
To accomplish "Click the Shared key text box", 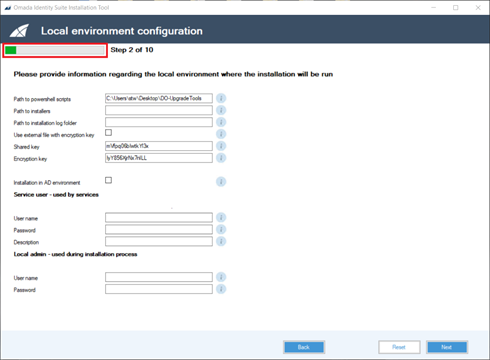I will (159, 146).
